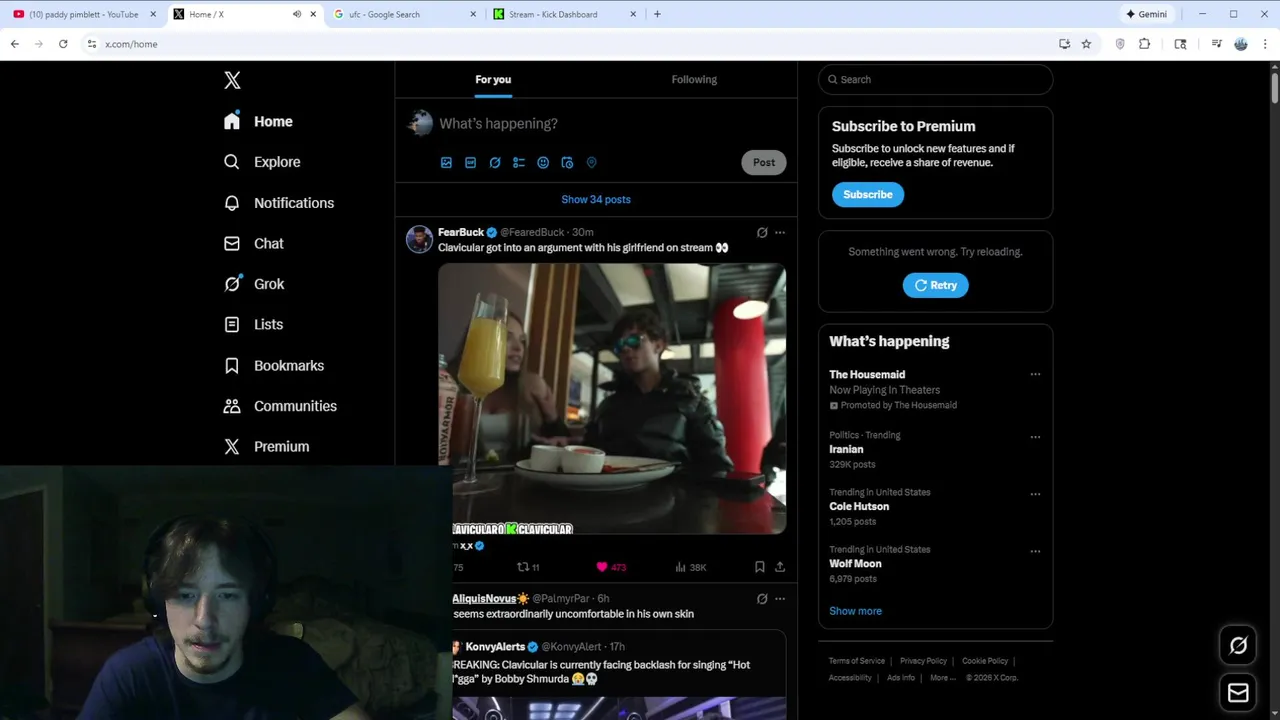Screen dimensions: 1280x720
Task: Open the Home page icon
Action: pyautogui.click(x=232, y=121)
